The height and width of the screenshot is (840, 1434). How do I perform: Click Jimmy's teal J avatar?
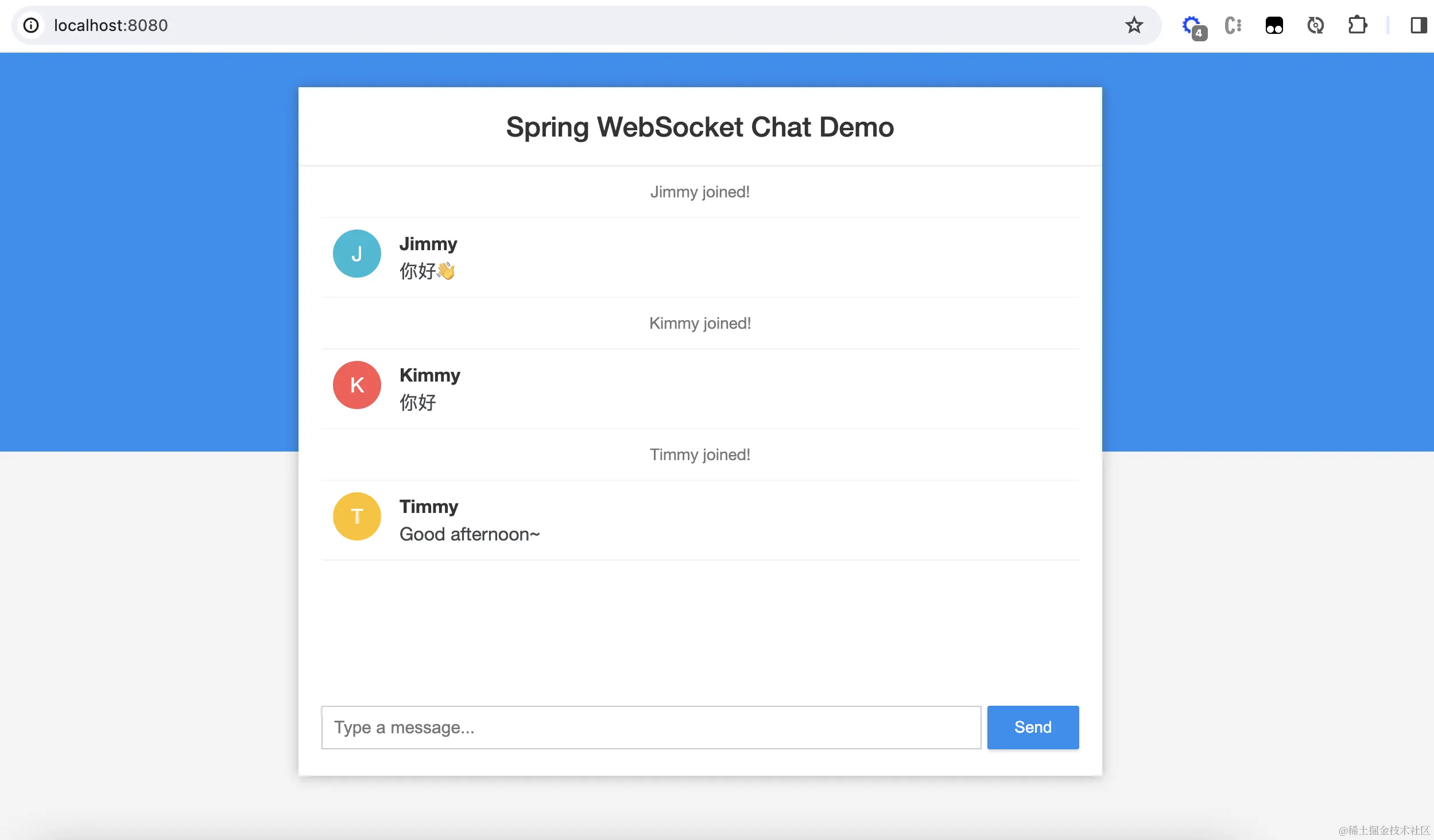(357, 254)
